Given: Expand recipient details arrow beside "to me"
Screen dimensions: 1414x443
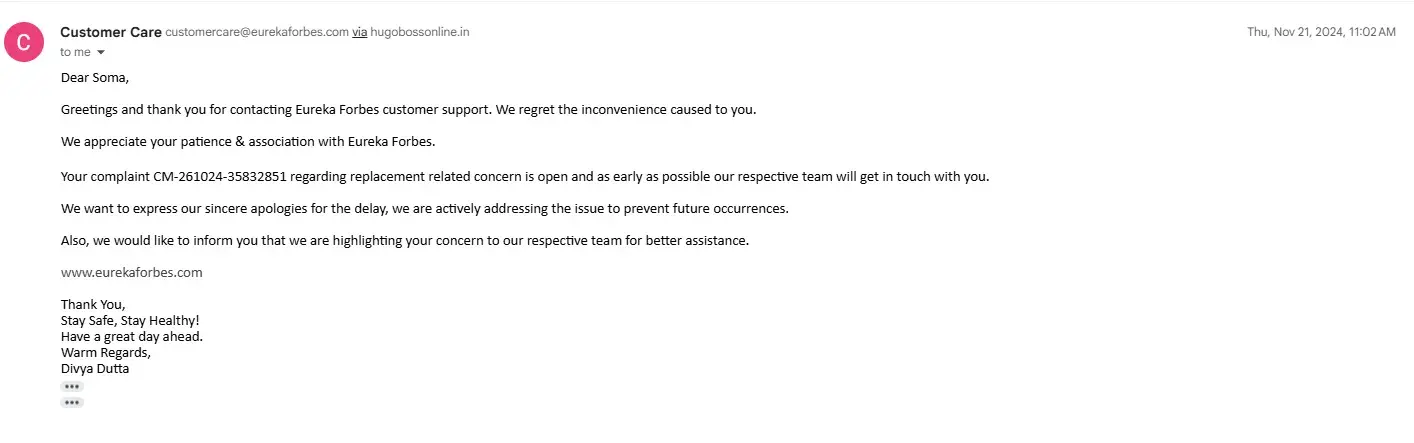Looking at the screenshot, I should pyautogui.click(x=101, y=52).
